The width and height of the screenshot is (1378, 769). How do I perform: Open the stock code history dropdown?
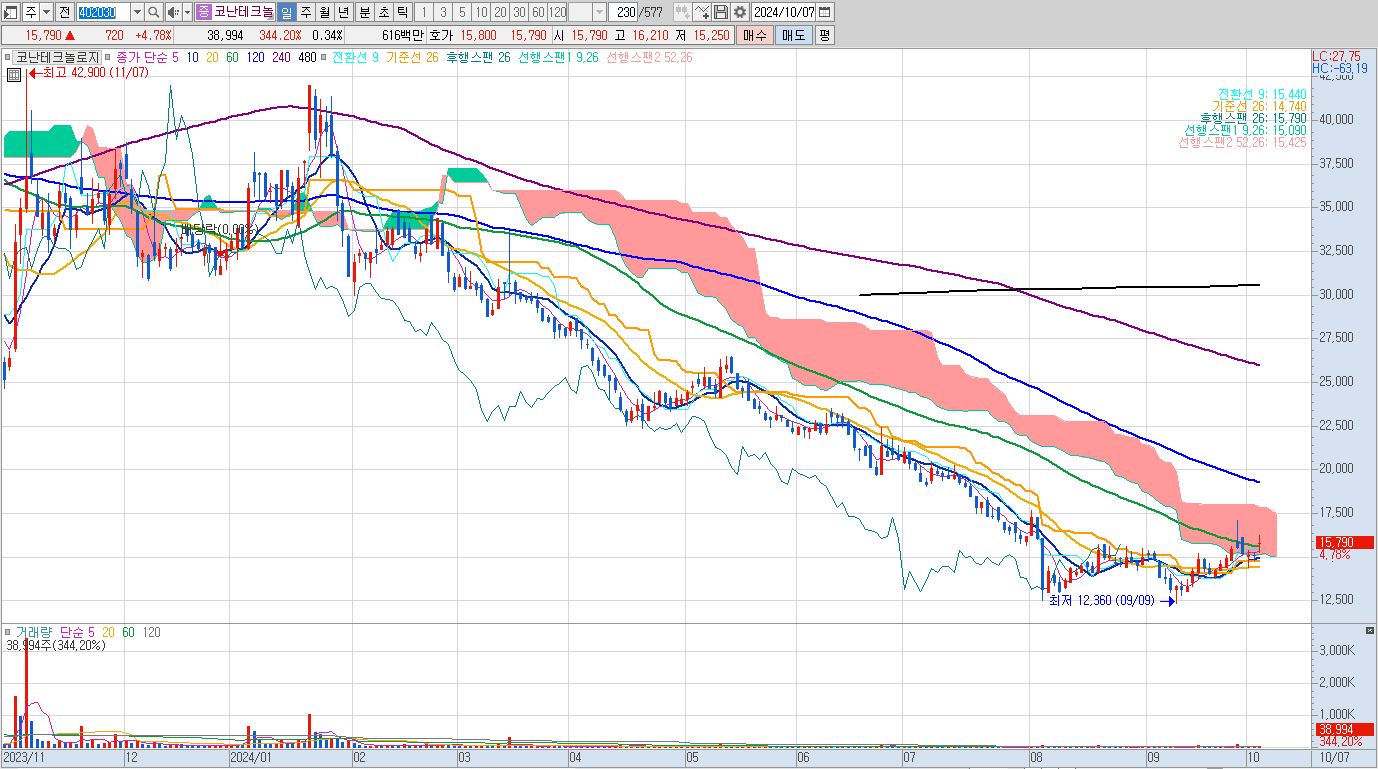(x=137, y=12)
